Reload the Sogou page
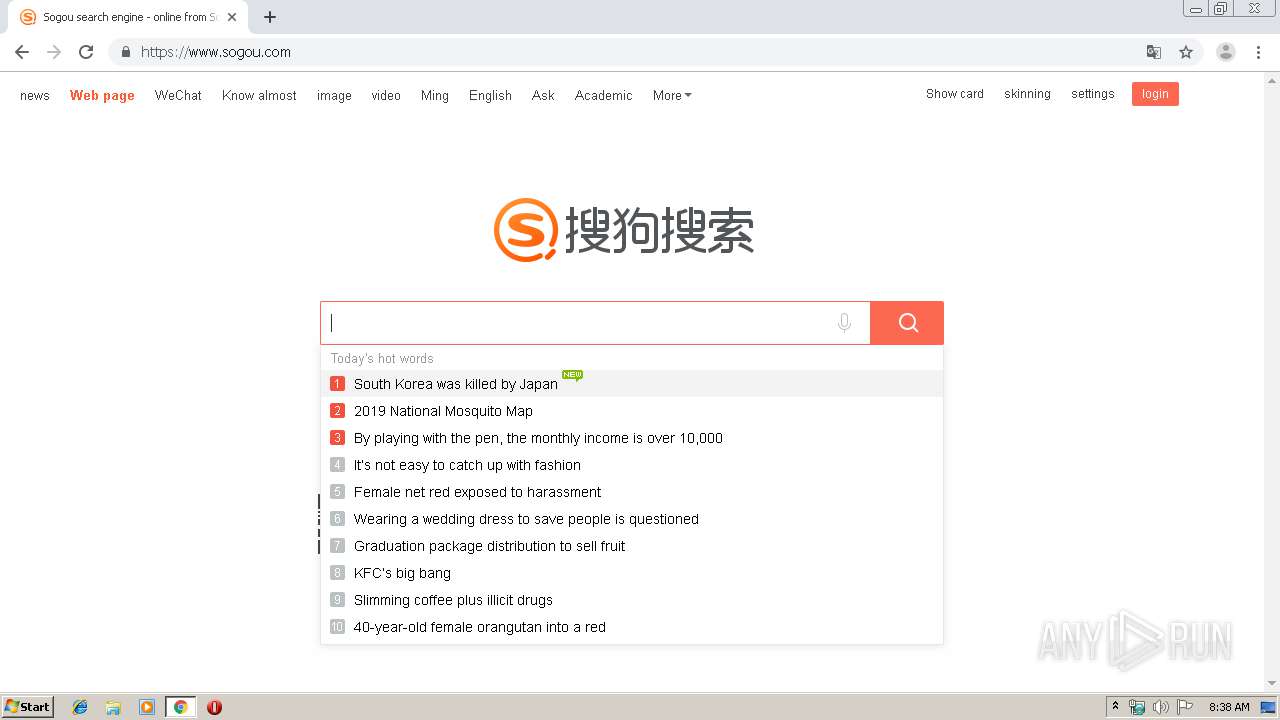This screenshot has width=1280, height=720. coord(86,52)
